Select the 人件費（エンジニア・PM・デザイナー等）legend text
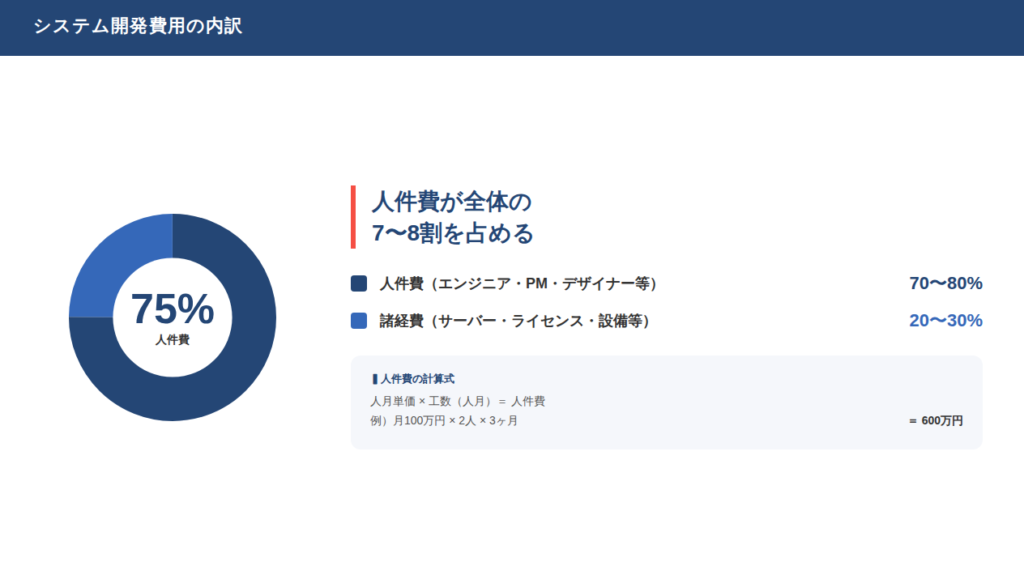The height and width of the screenshot is (575, 1024). (x=518, y=284)
